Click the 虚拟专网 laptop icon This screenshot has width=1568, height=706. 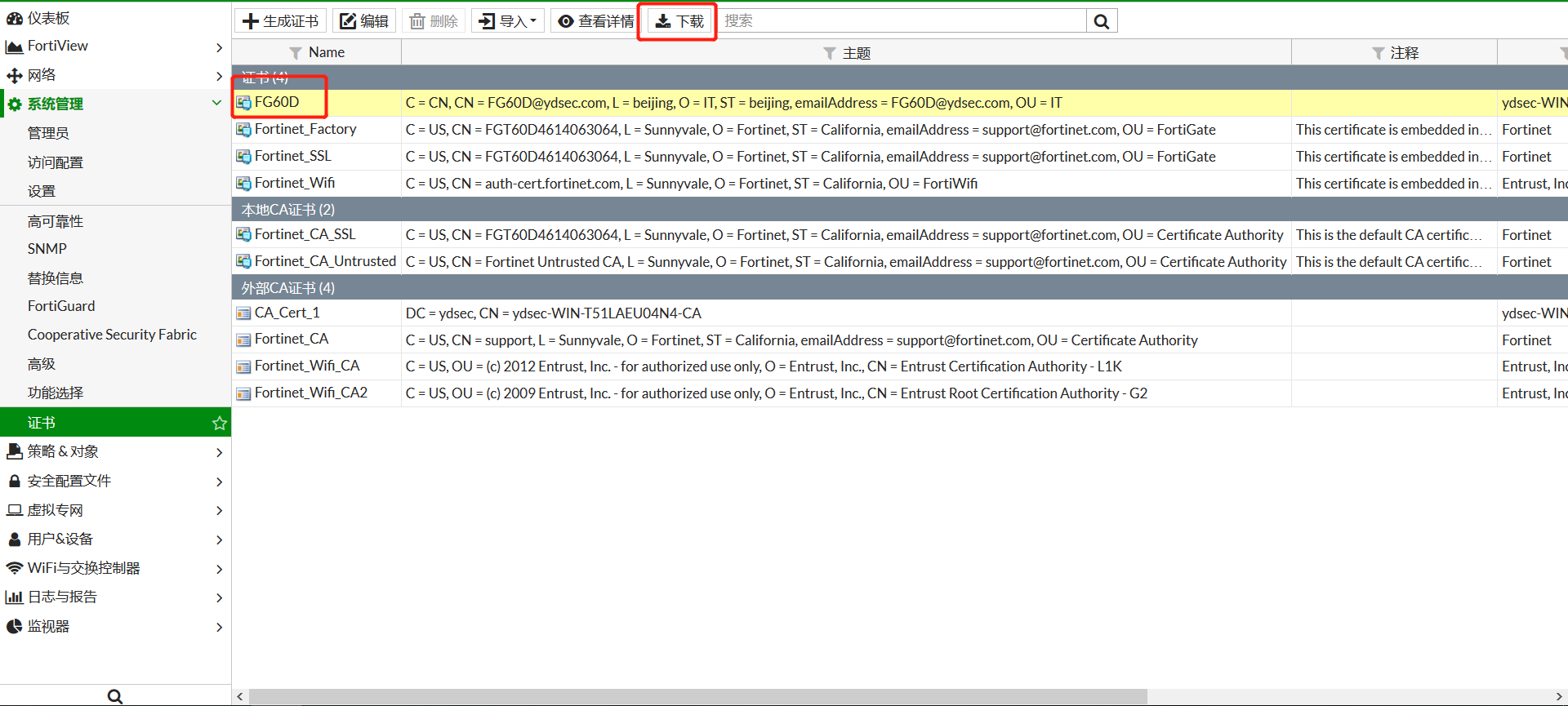14,510
